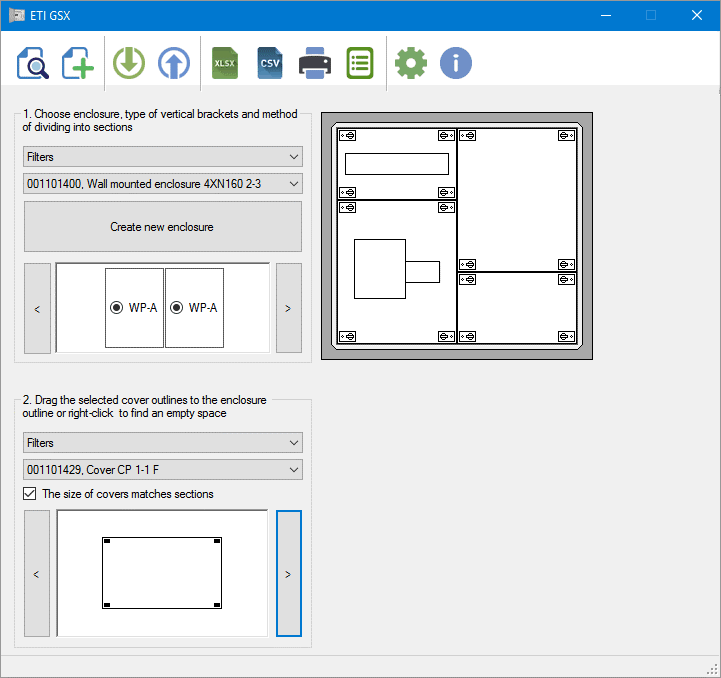Click the cover outline rectangle thumbnail
This screenshot has width=721, height=678.
click(162, 573)
